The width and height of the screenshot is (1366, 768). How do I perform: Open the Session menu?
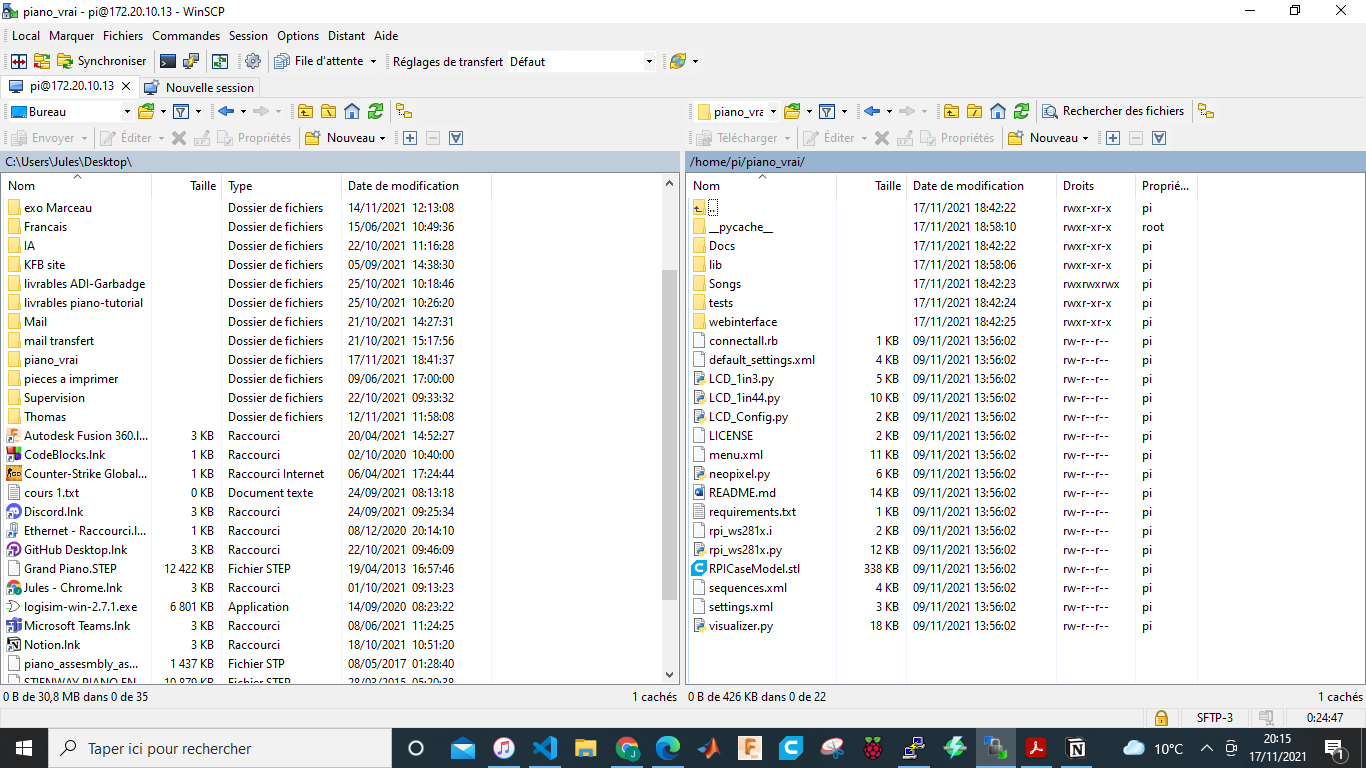pyautogui.click(x=248, y=35)
